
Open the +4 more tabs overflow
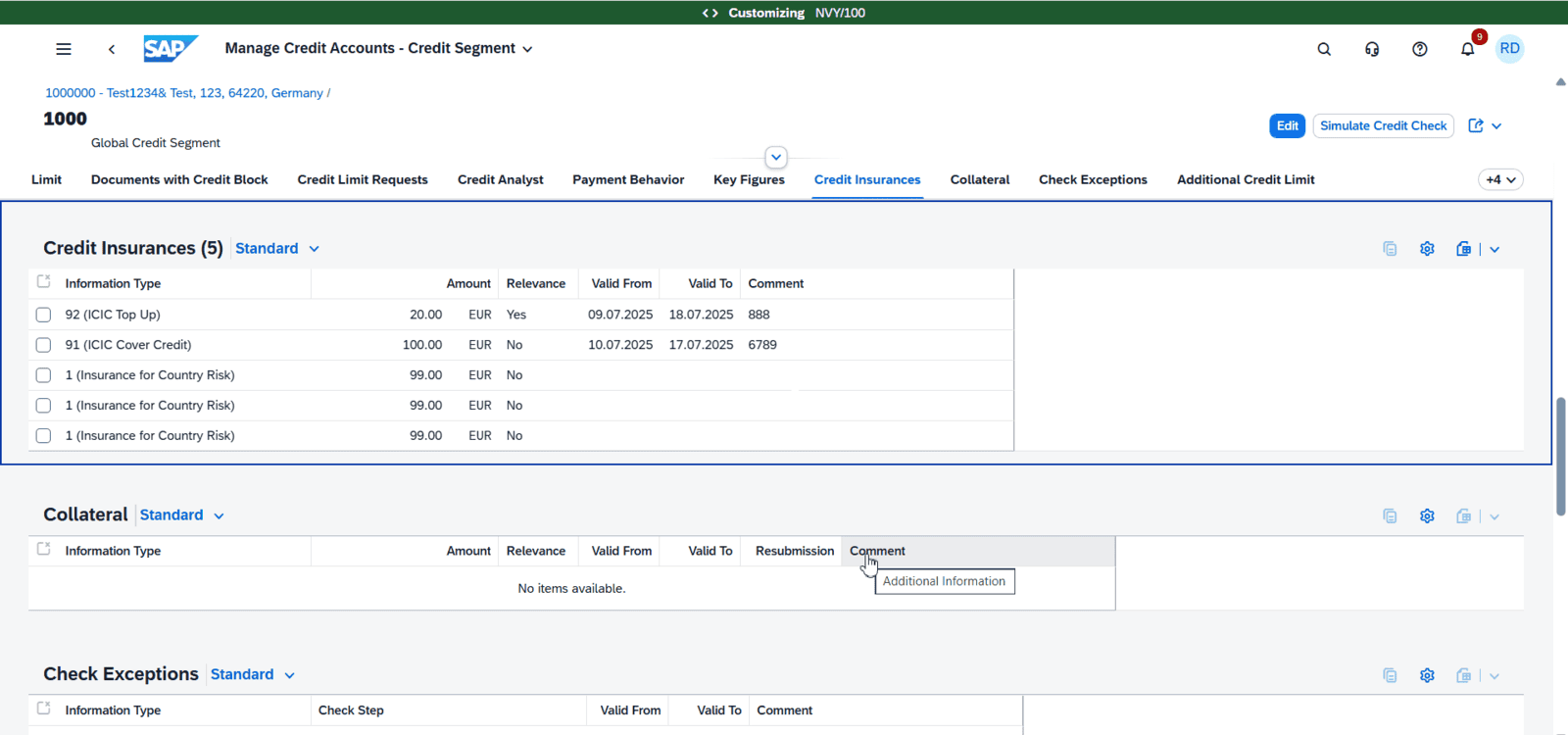point(1499,180)
